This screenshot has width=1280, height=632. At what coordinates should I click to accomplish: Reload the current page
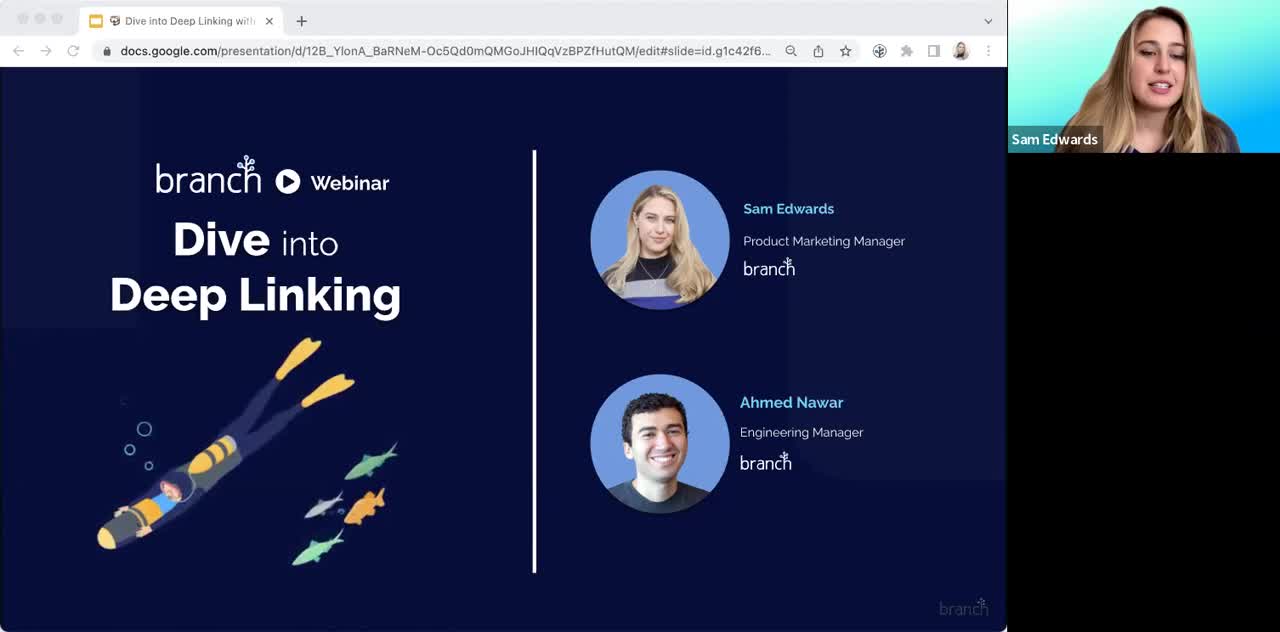click(x=73, y=51)
